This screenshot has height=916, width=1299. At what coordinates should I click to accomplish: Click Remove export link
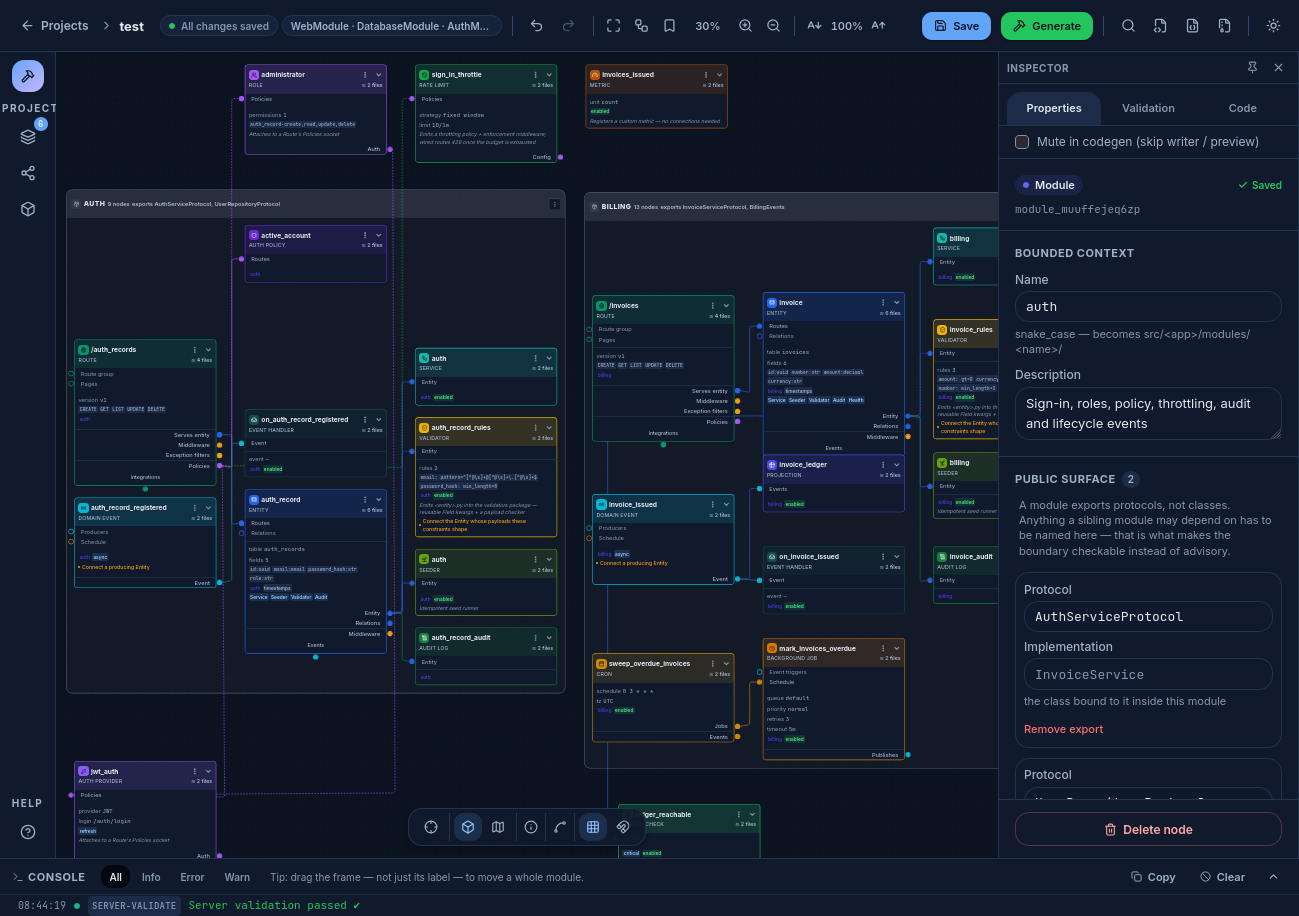tap(1063, 729)
